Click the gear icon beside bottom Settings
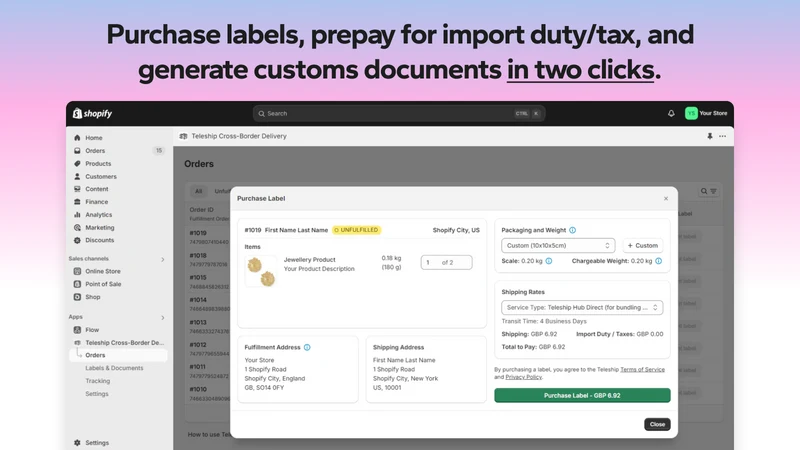Screen dimensions: 800x450 tap(77, 443)
